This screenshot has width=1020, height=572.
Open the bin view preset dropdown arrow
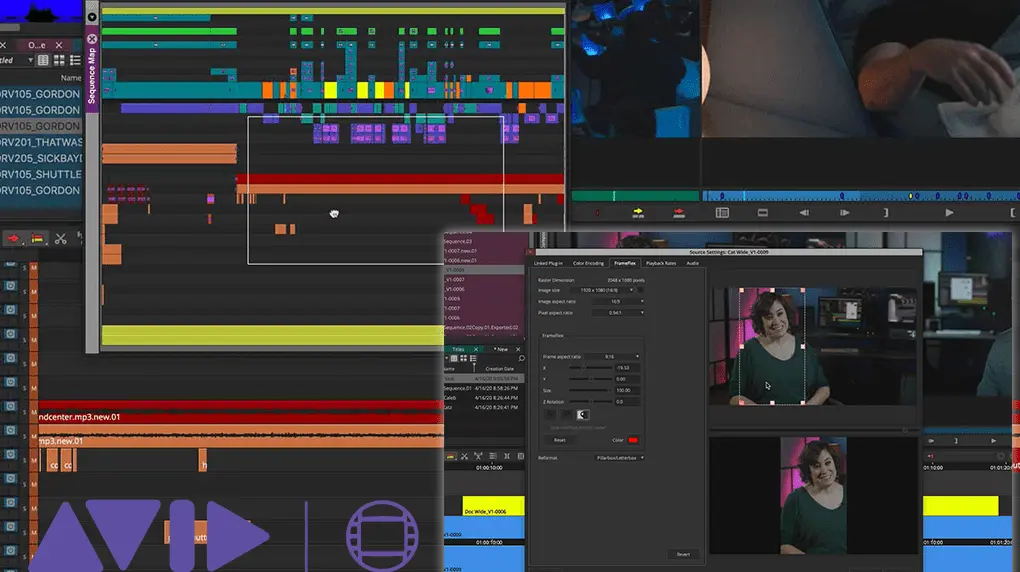click(30, 61)
